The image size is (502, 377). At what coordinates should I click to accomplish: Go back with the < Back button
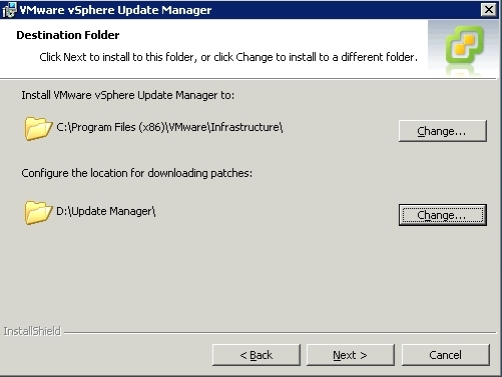click(256, 355)
